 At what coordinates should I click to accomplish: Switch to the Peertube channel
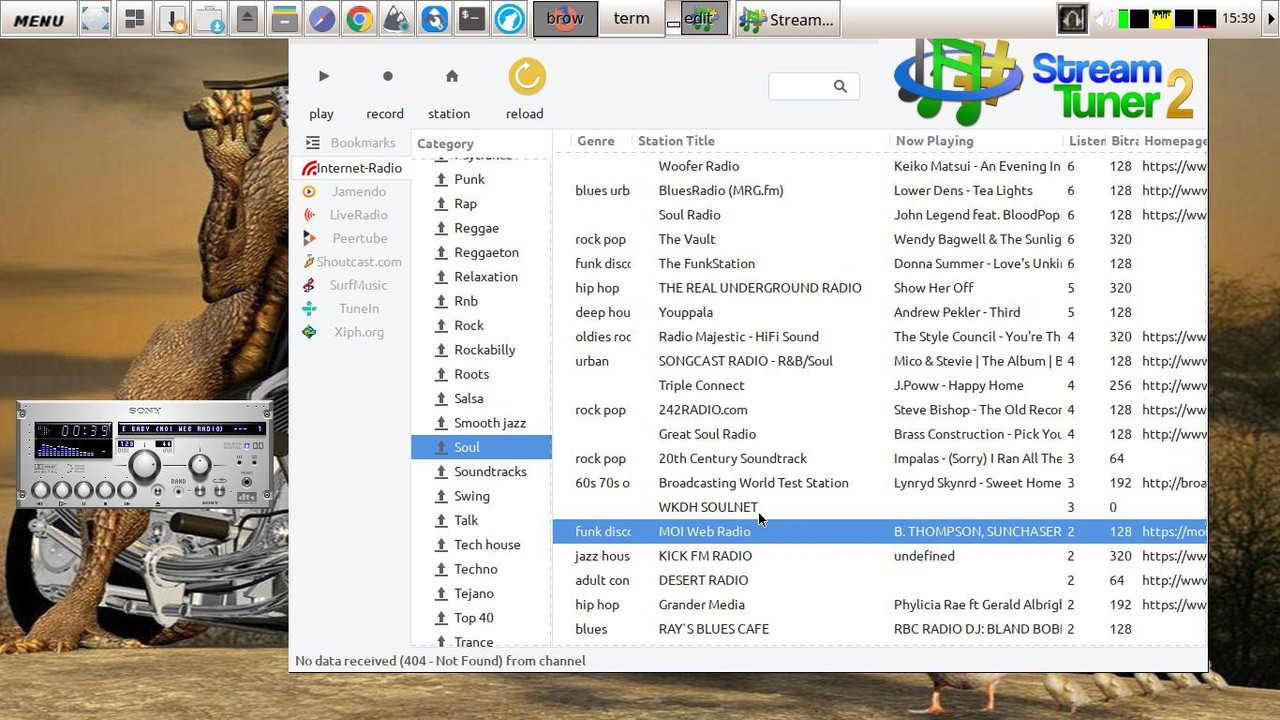click(350, 238)
